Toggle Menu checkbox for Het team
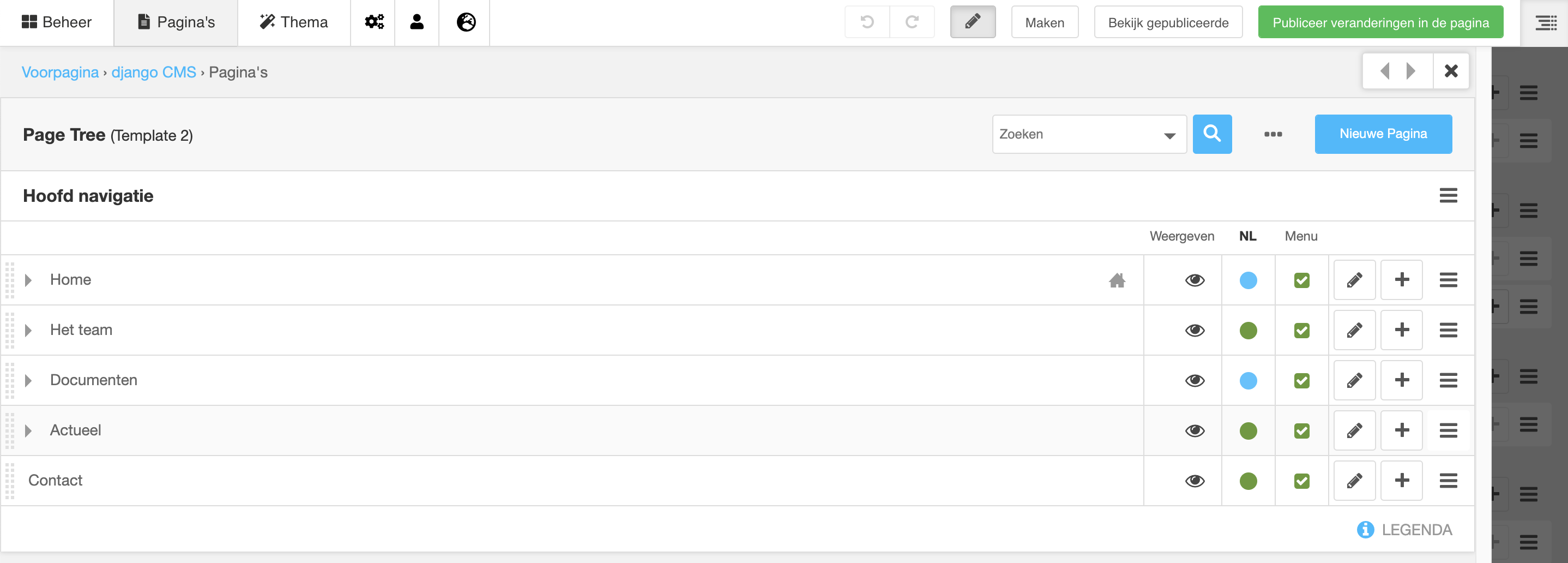 [1301, 330]
